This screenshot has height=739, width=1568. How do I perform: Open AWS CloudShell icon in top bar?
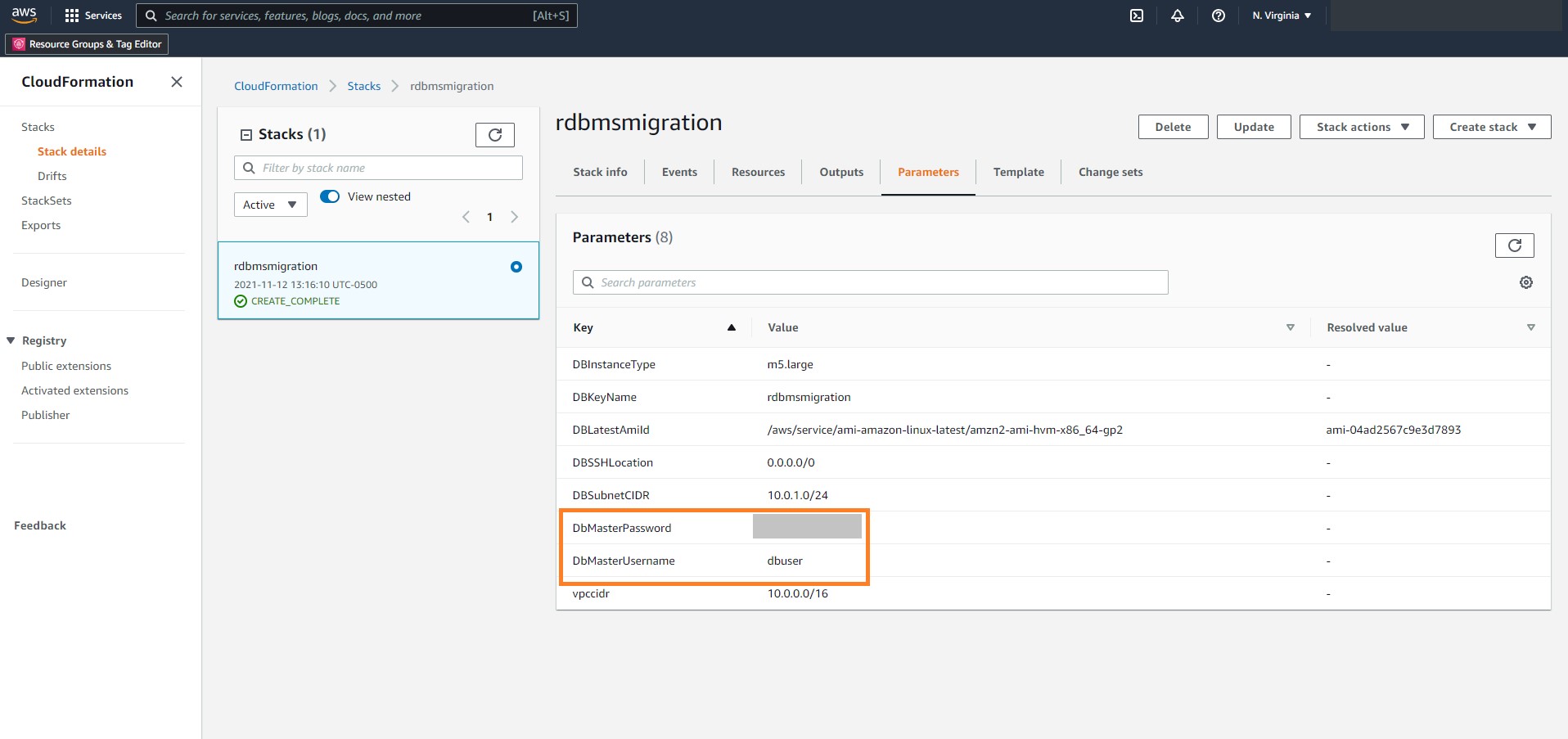1137,16
